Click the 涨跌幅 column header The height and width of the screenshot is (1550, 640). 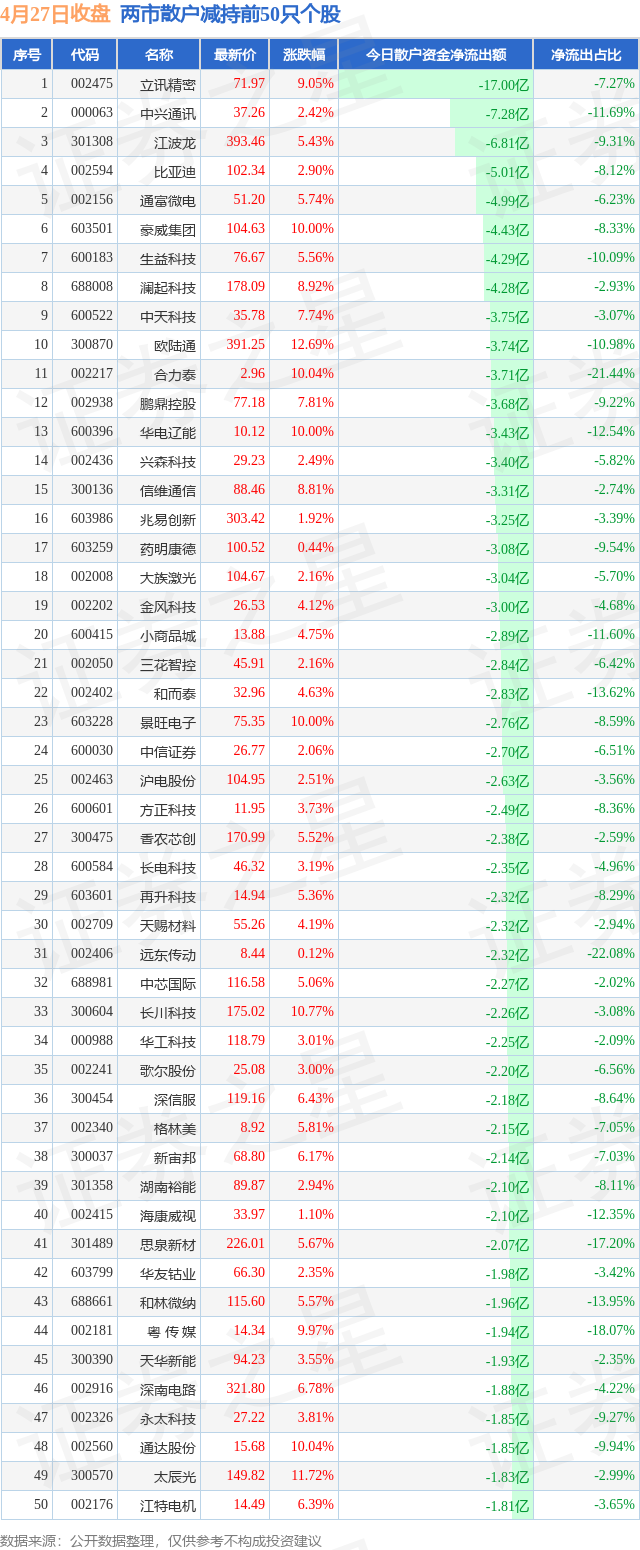[x=304, y=55]
